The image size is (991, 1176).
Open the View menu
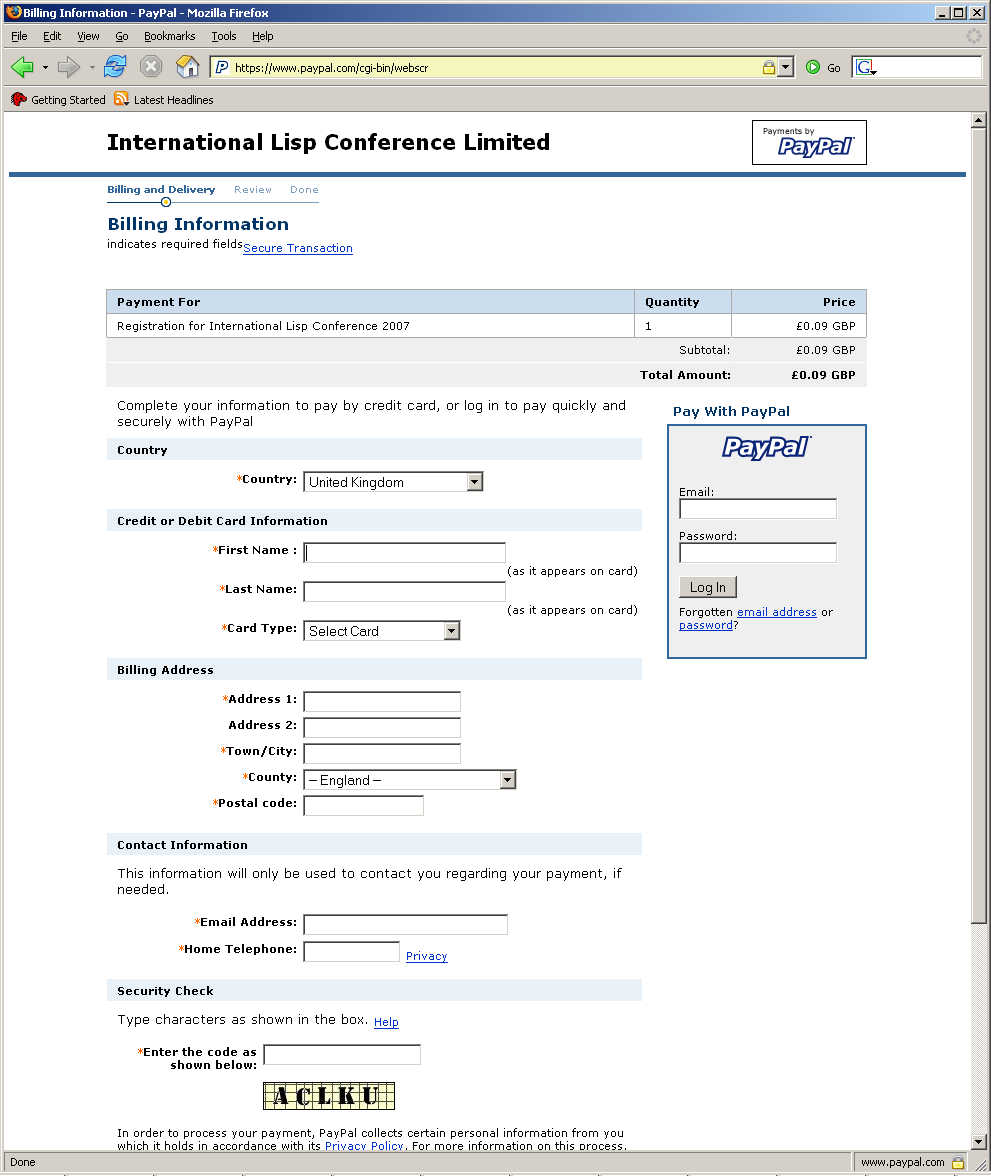(x=88, y=36)
